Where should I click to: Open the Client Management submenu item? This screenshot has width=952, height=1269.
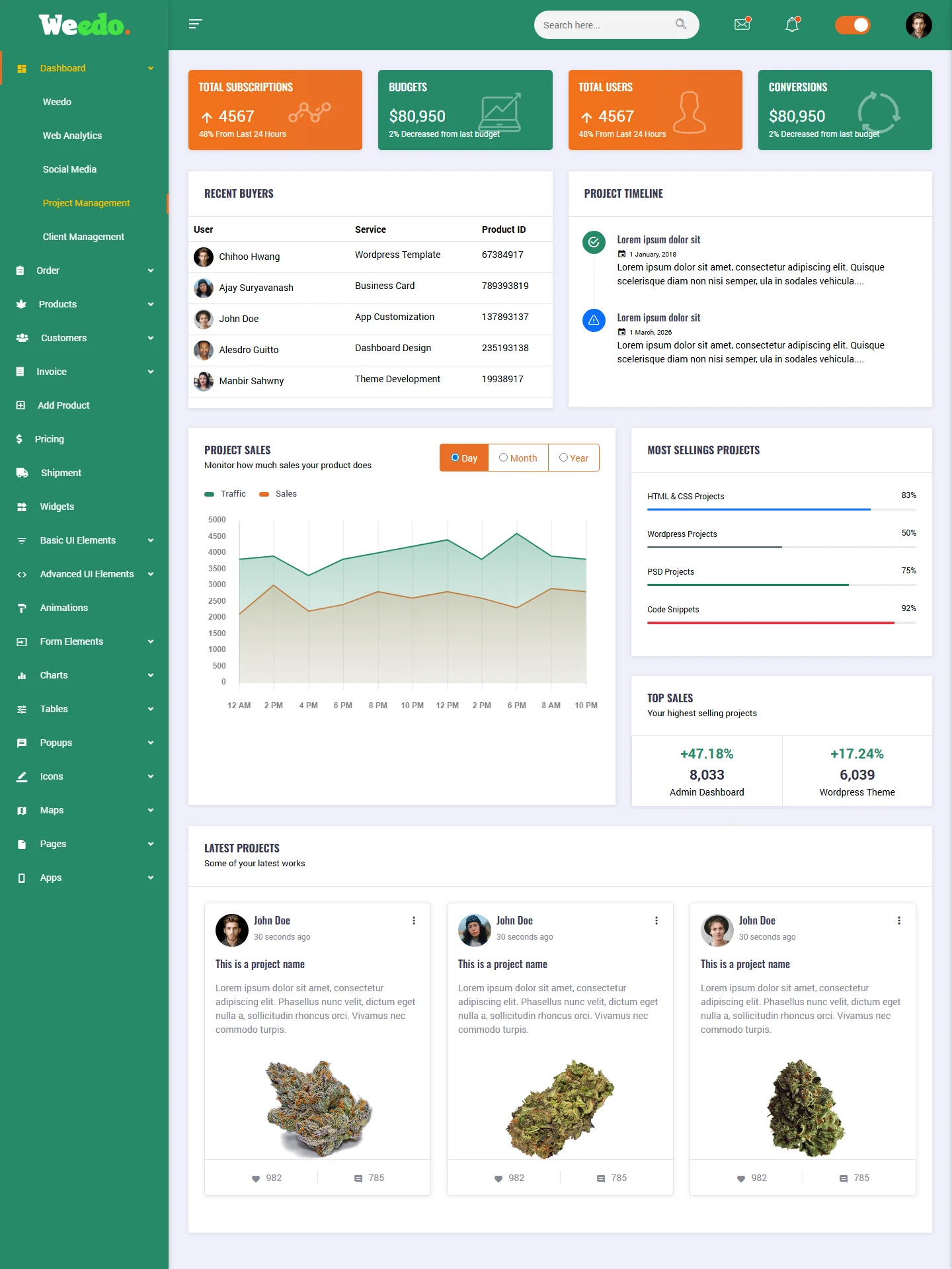(83, 237)
